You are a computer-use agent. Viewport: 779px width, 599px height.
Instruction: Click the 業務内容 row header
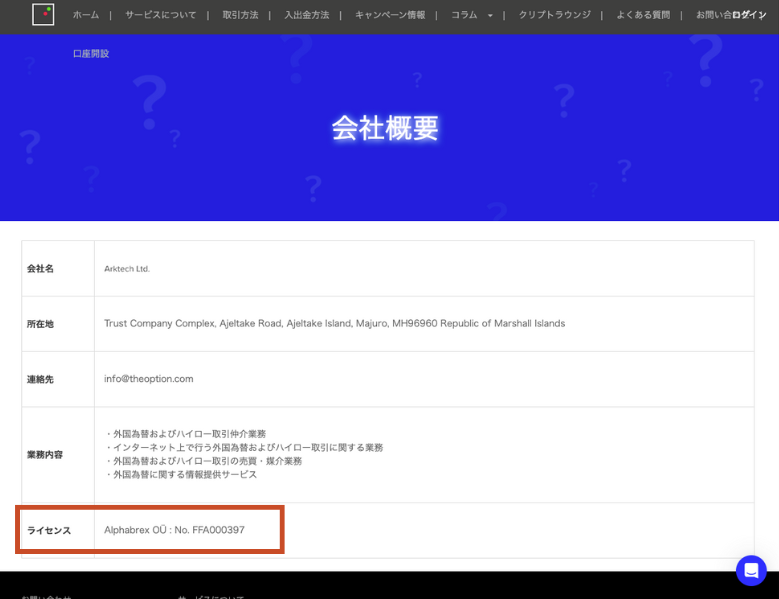point(45,455)
